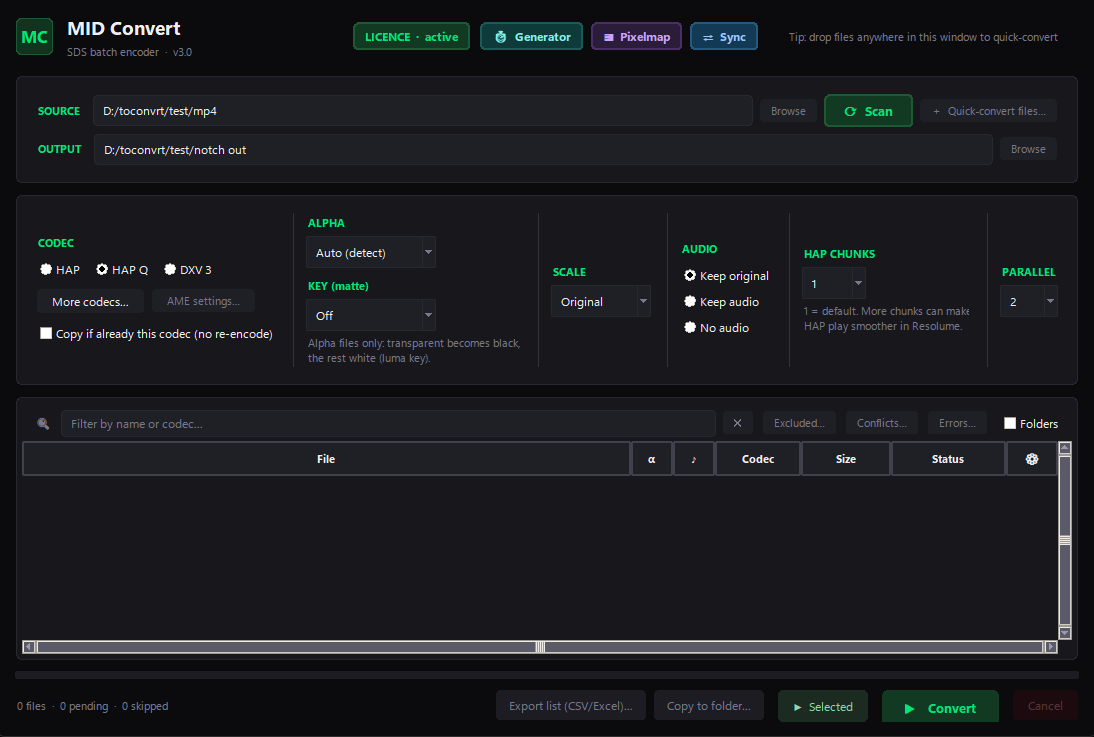Show the Conflicts list
Screen dimensions: 1094x737
(x=882, y=423)
